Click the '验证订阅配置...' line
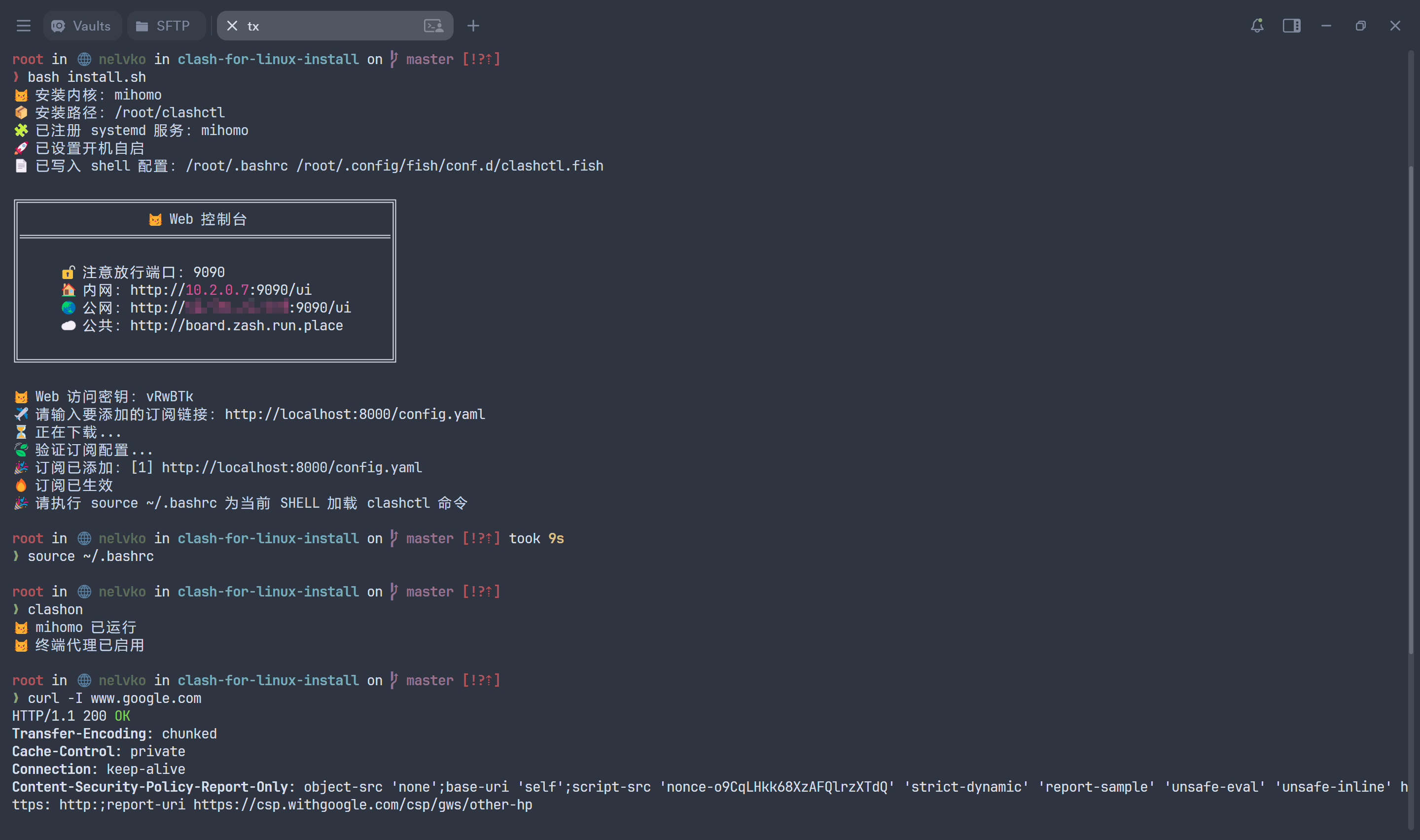The height and width of the screenshot is (840, 1420). 84,450
